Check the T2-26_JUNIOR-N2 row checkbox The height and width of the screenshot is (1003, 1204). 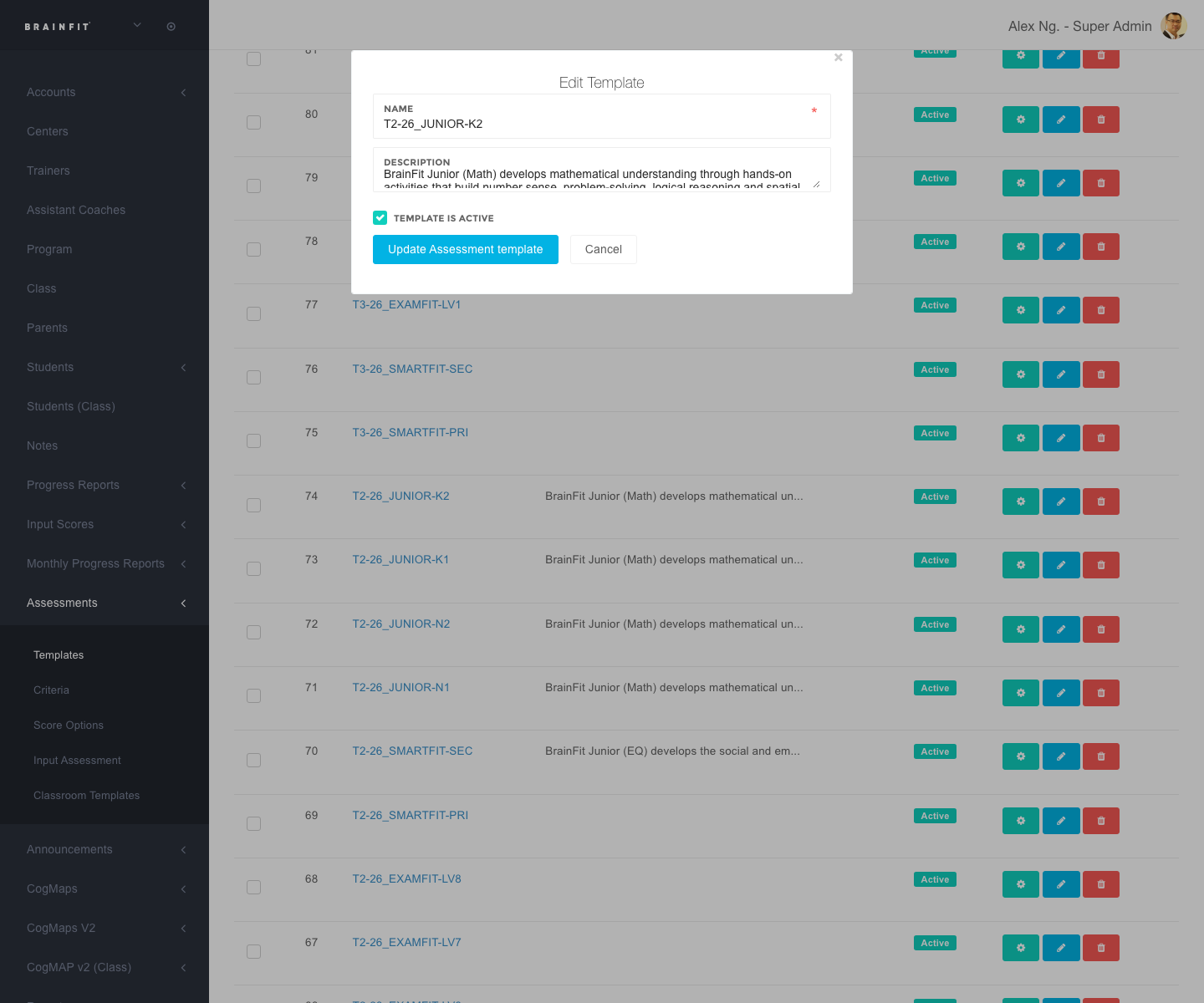[254, 633]
